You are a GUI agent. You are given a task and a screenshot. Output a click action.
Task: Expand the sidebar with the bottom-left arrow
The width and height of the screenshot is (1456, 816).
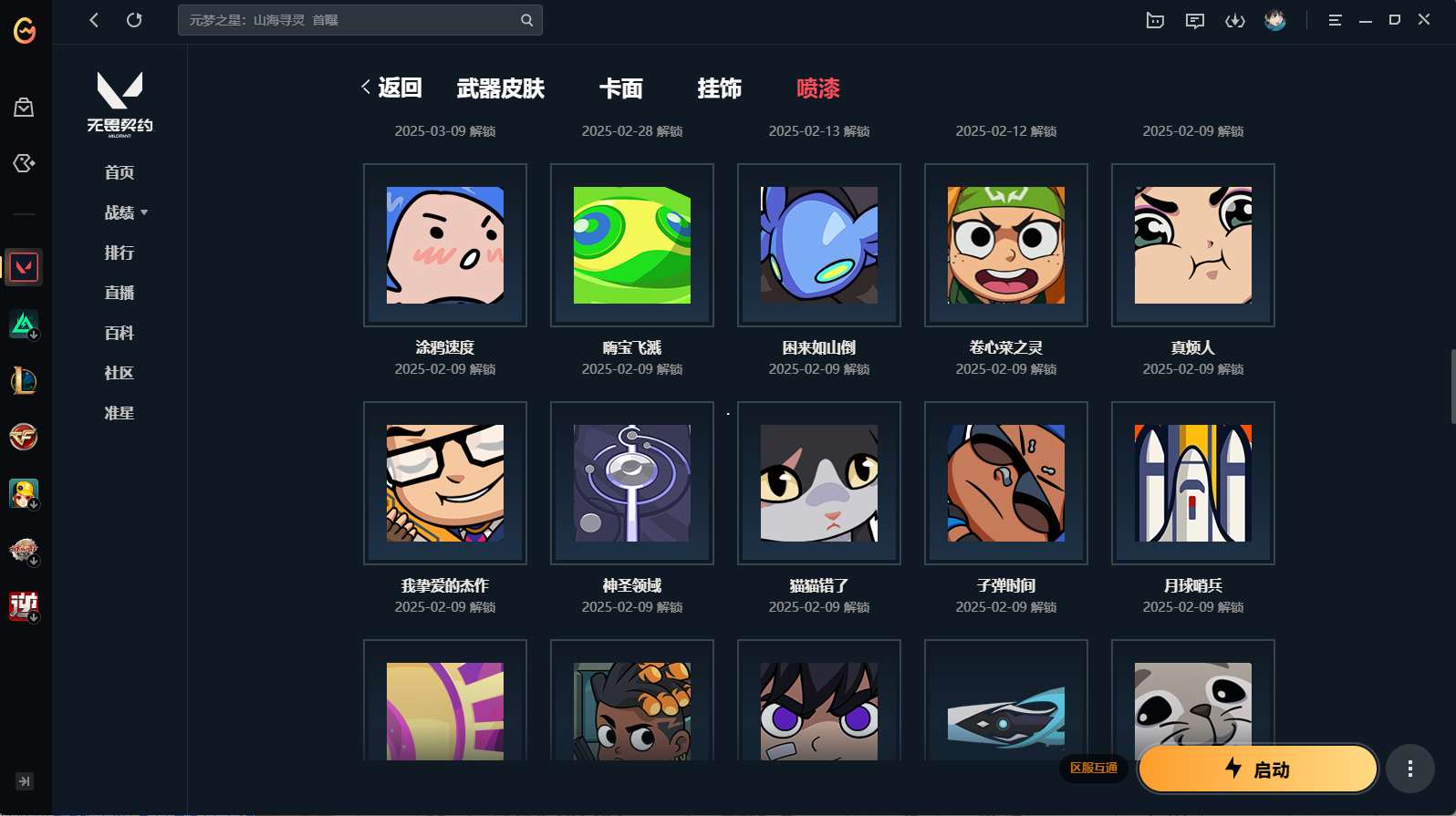pyautogui.click(x=25, y=781)
